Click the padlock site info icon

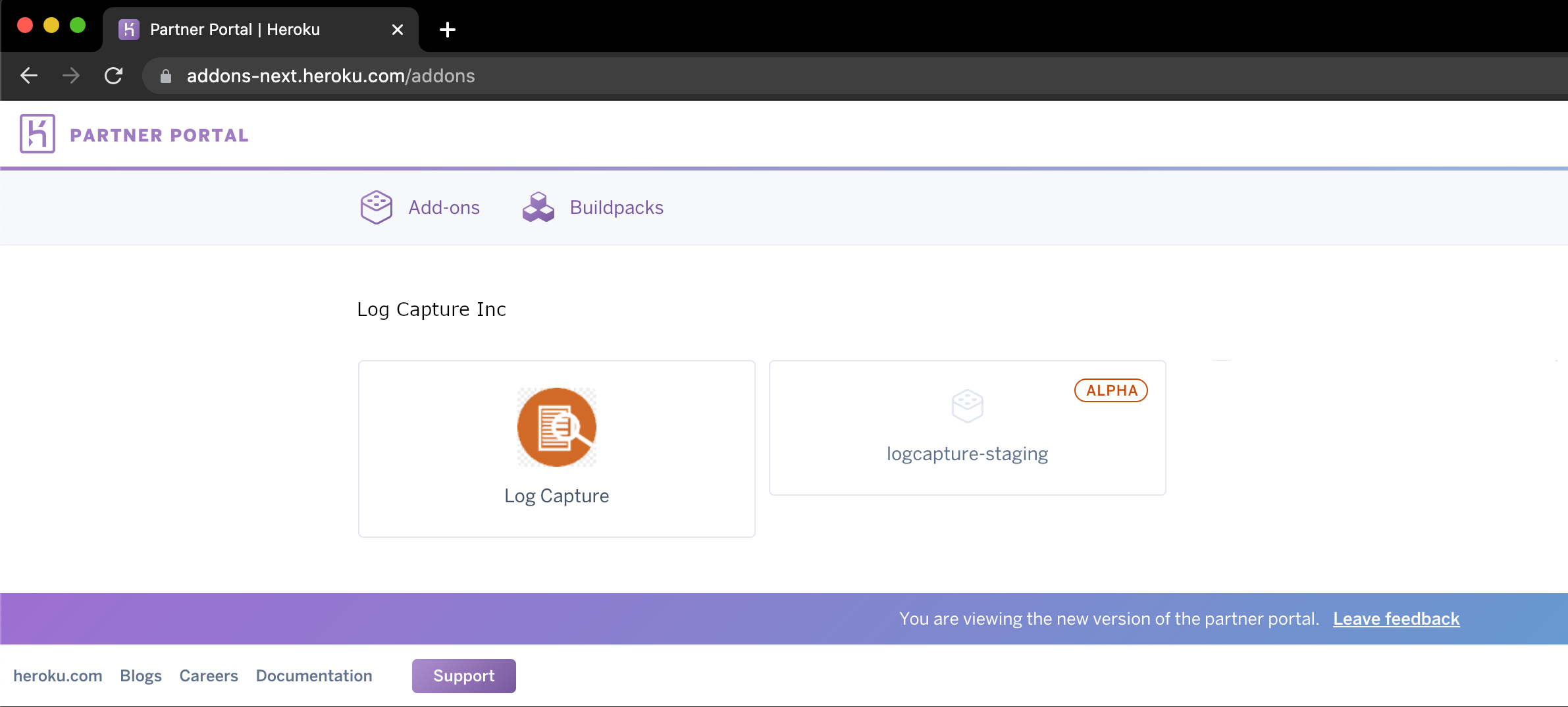pyautogui.click(x=166, y=76)
